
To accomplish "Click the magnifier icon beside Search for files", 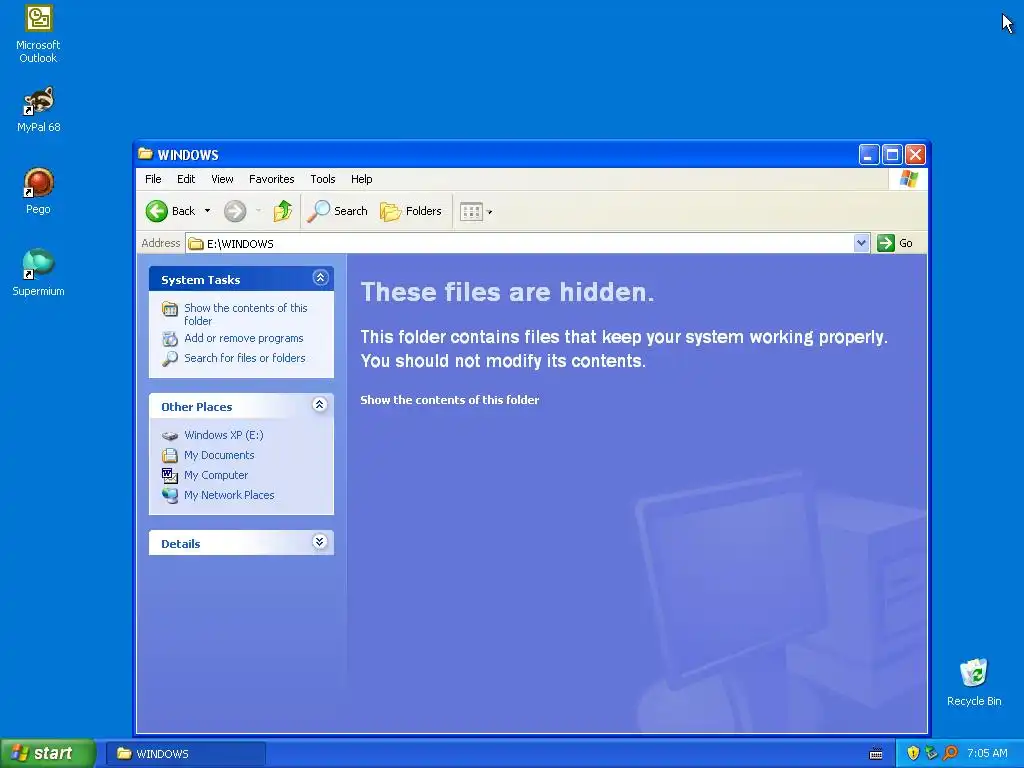I will [170, 359].
